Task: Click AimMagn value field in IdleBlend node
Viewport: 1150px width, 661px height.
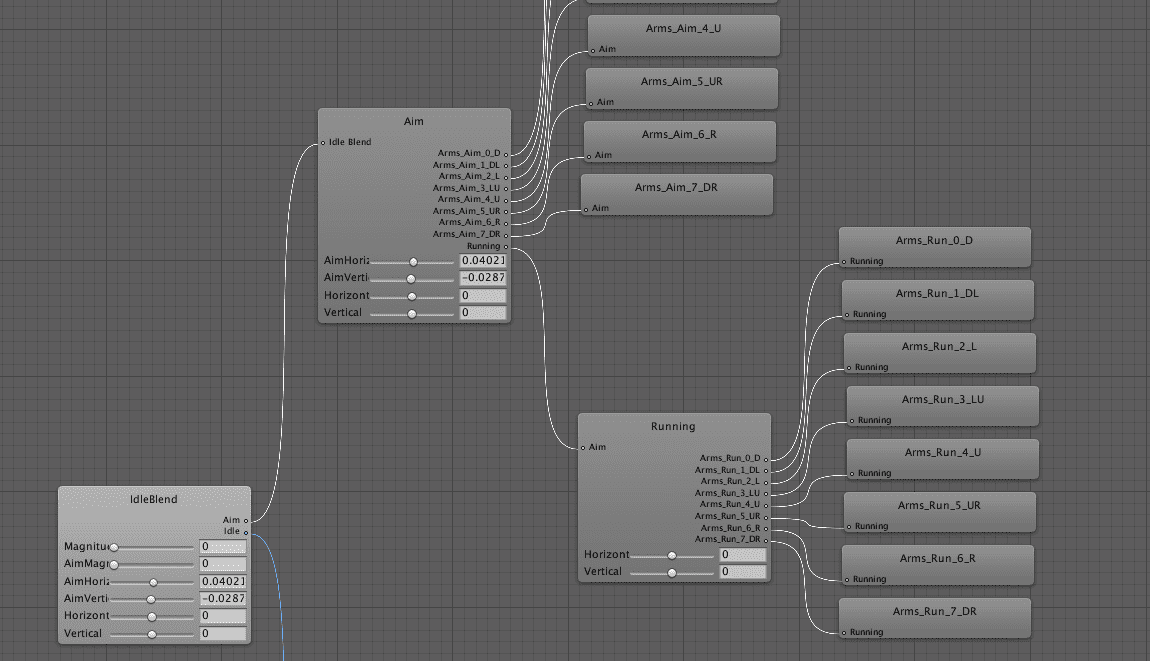Action: (222, 564)
